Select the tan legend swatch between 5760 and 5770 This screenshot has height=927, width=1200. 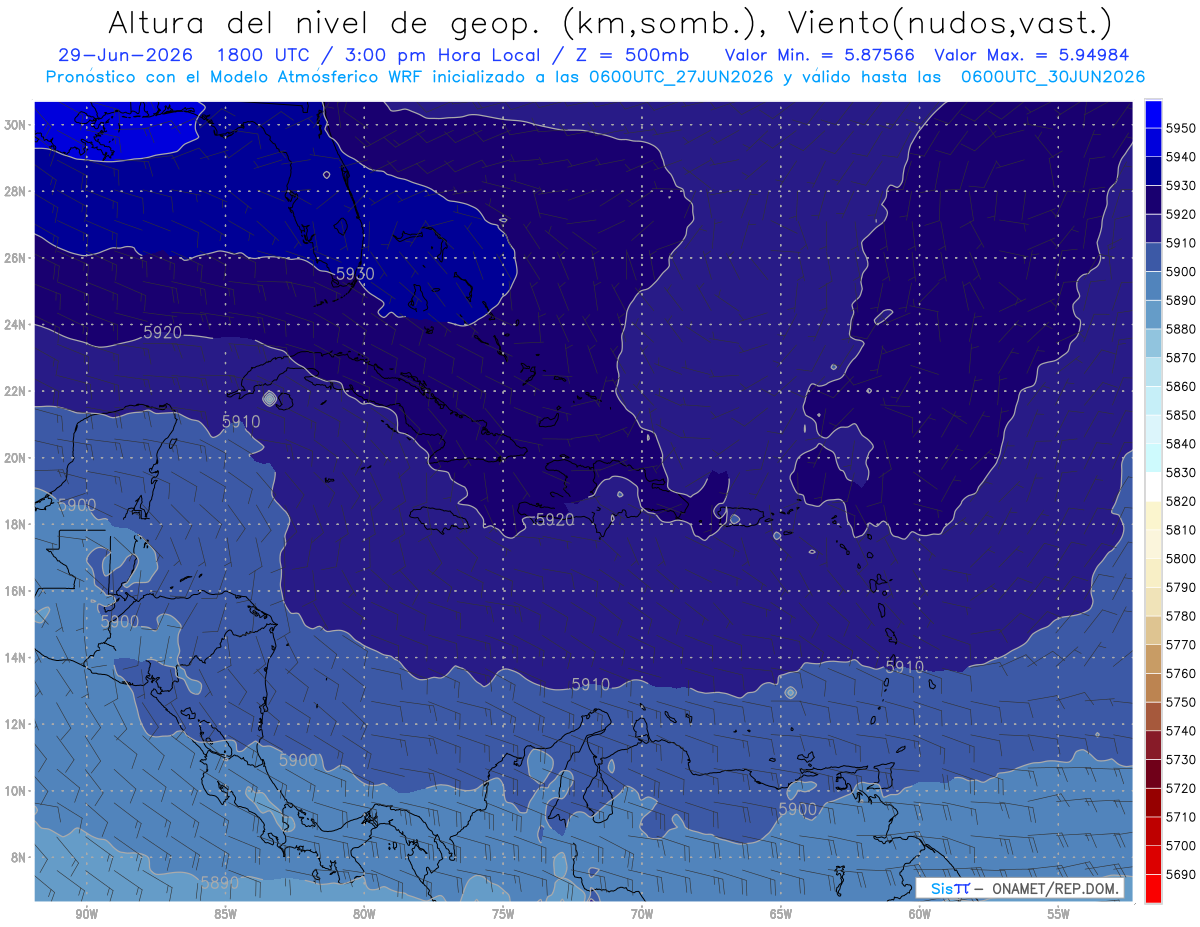(x=1153, y=659)
